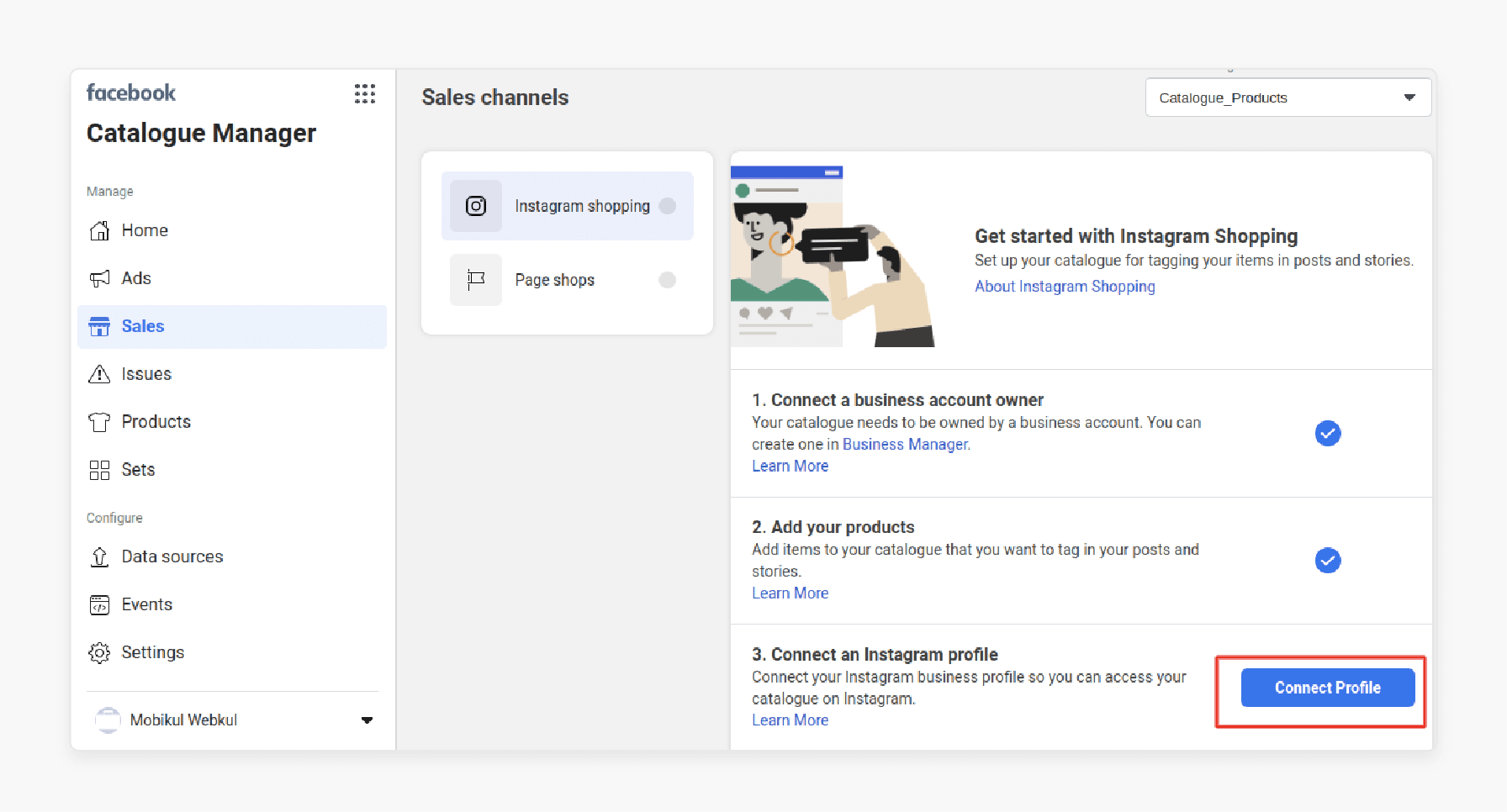Go to Home in the sidebar
Image resolution: width=1507 pixels, height=812 pixels.
232,230
